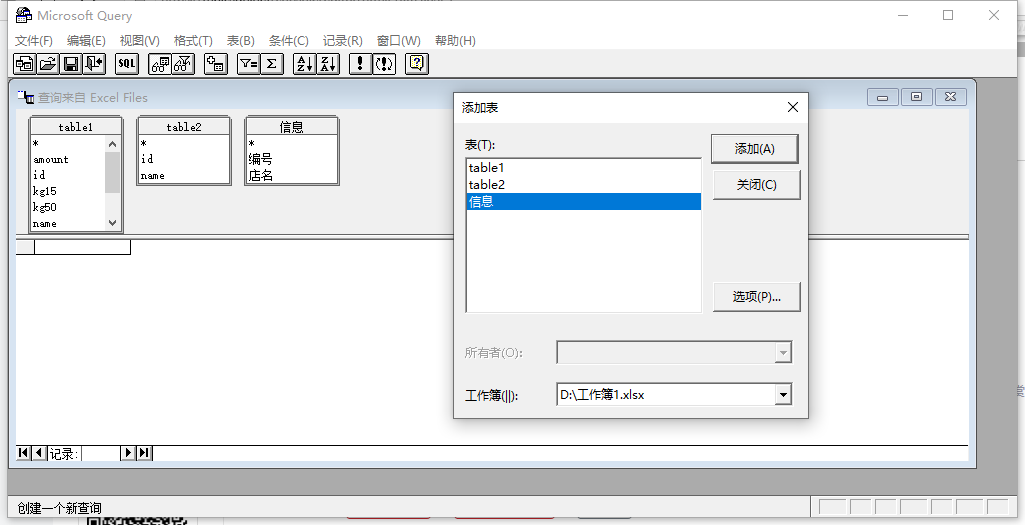Go to first record navigation arrow
This screenshot has height=525, width=1025.
point(24,452)
